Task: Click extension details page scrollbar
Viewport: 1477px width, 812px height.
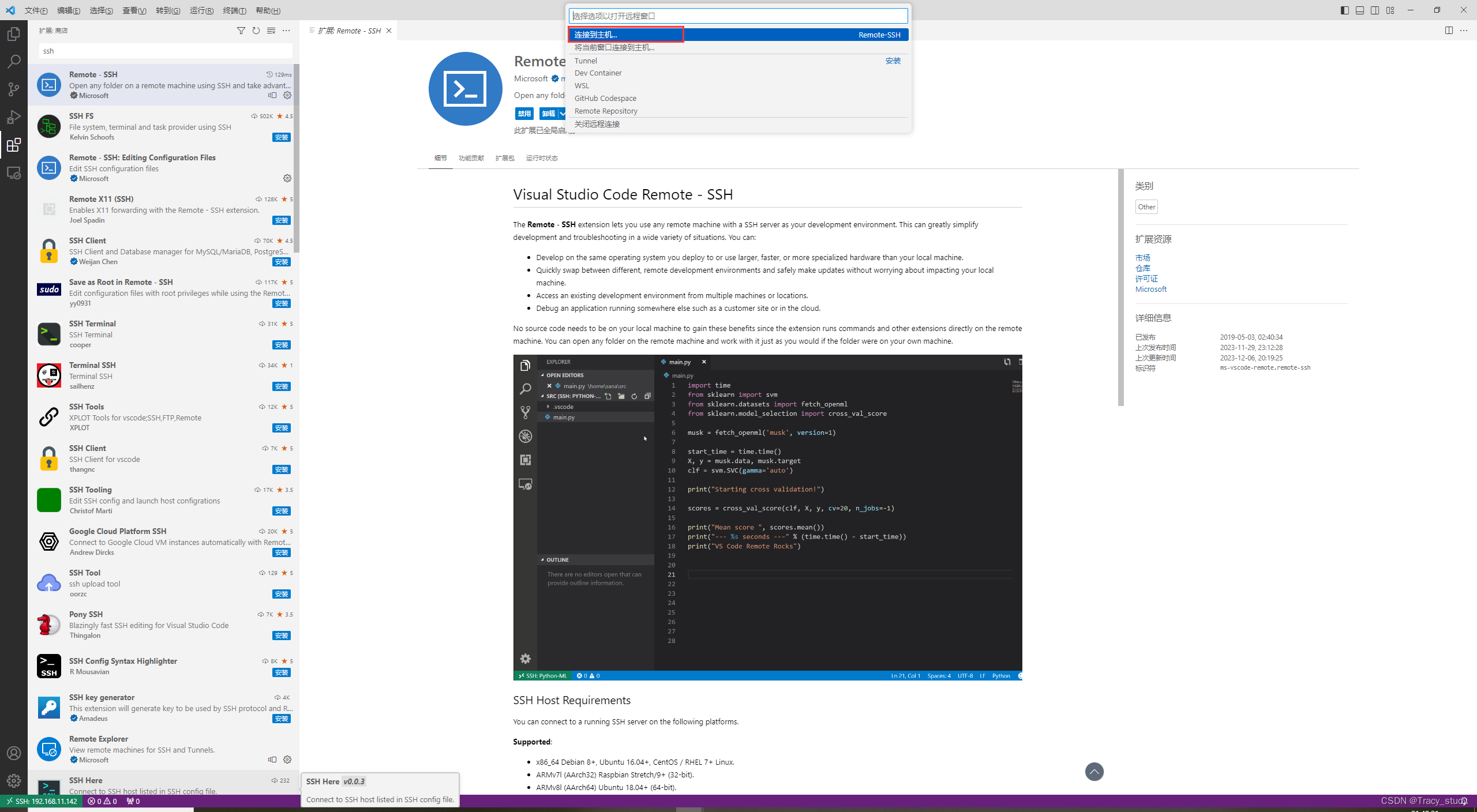Action: (x=1121, y=287)
